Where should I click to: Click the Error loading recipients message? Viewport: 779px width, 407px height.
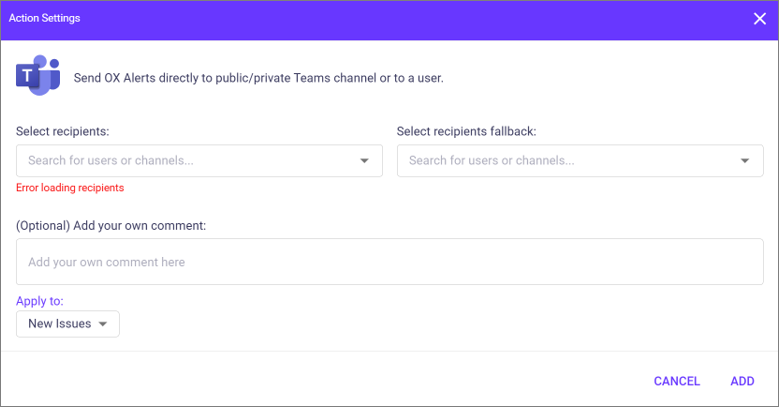pos(70,188)
